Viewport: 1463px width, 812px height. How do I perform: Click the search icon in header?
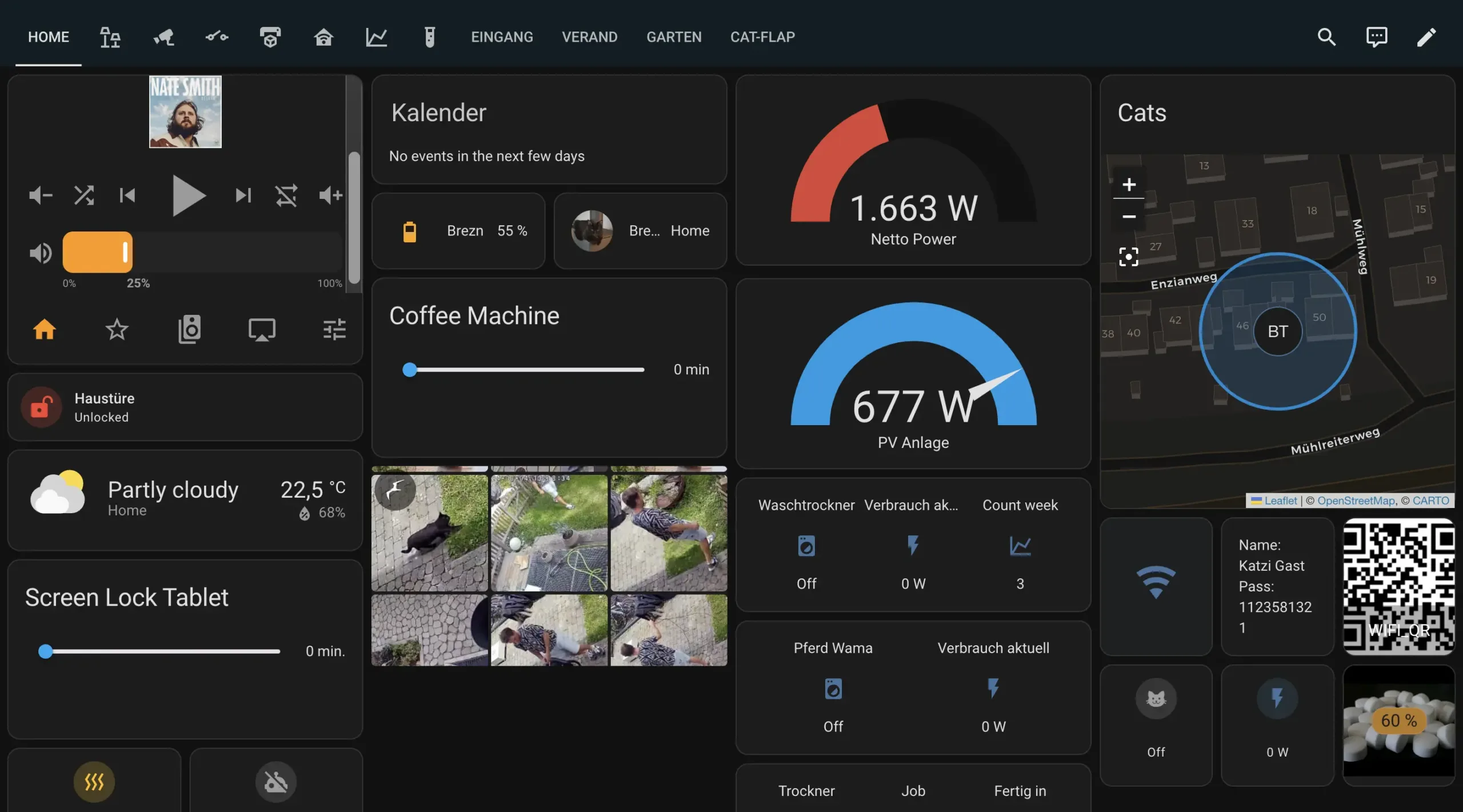(1326, 37)
